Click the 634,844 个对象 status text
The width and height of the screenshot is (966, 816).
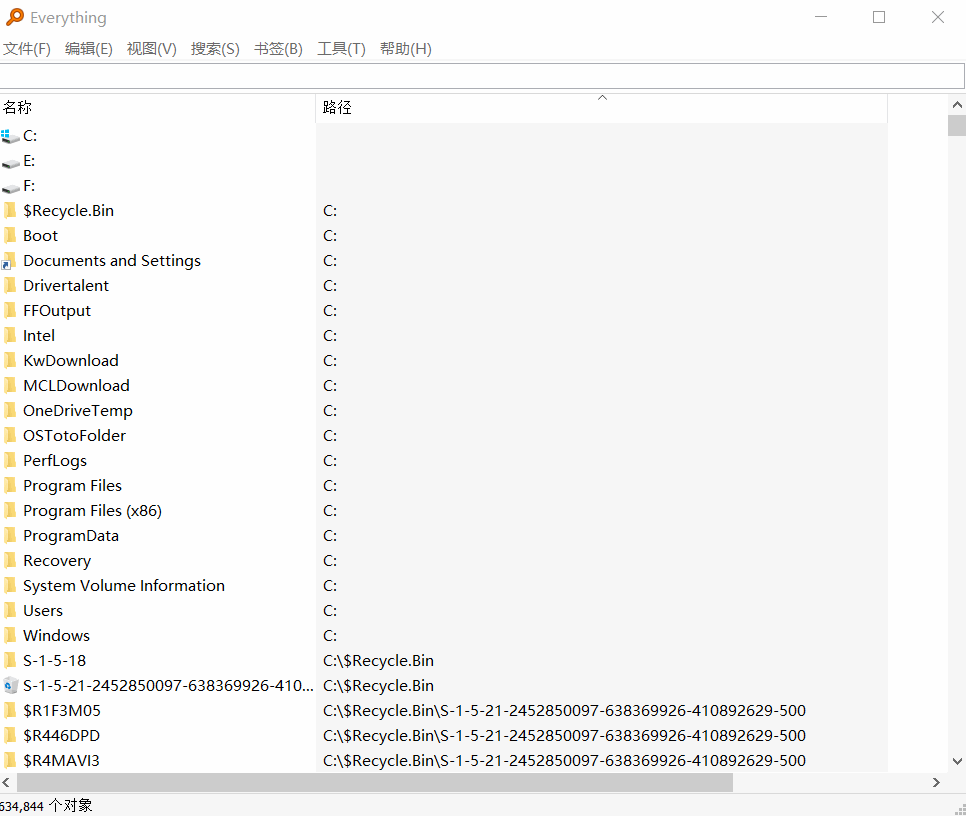tap(46, 806)
